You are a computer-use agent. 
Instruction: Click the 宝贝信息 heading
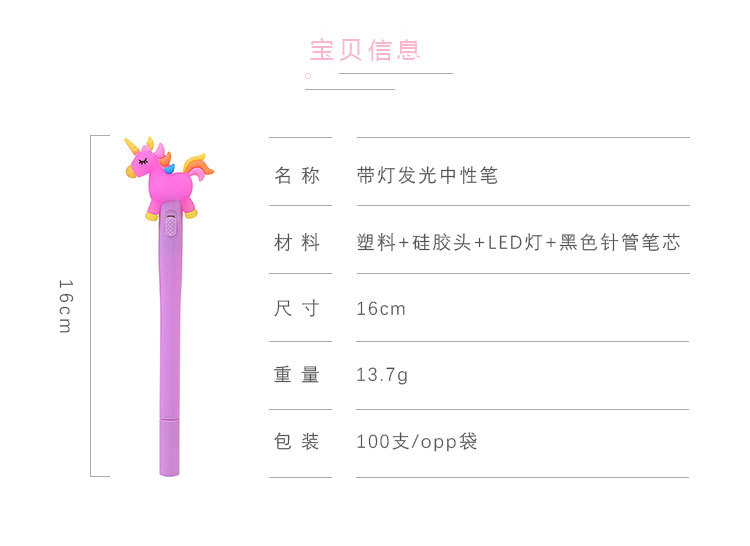pos(365,49)
